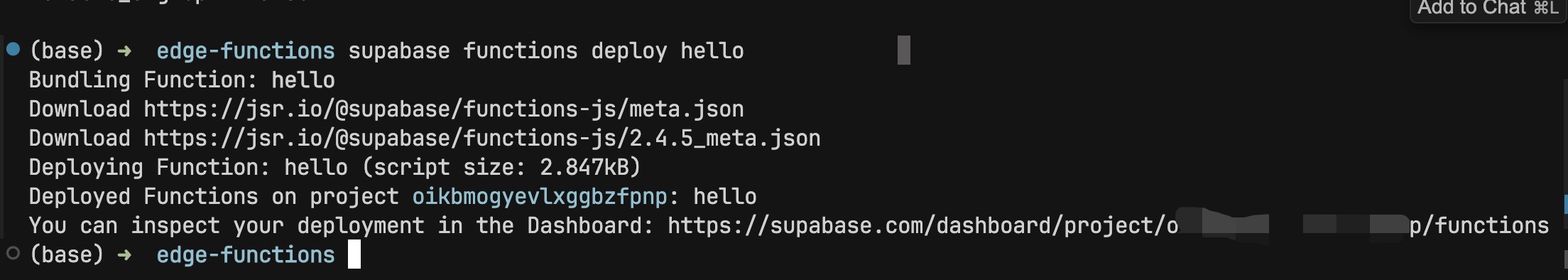Open the functions-js/2.4.5_meta.json download URL
The width and height of the screenshot is (1568, 280).
[x=481, y=139]
